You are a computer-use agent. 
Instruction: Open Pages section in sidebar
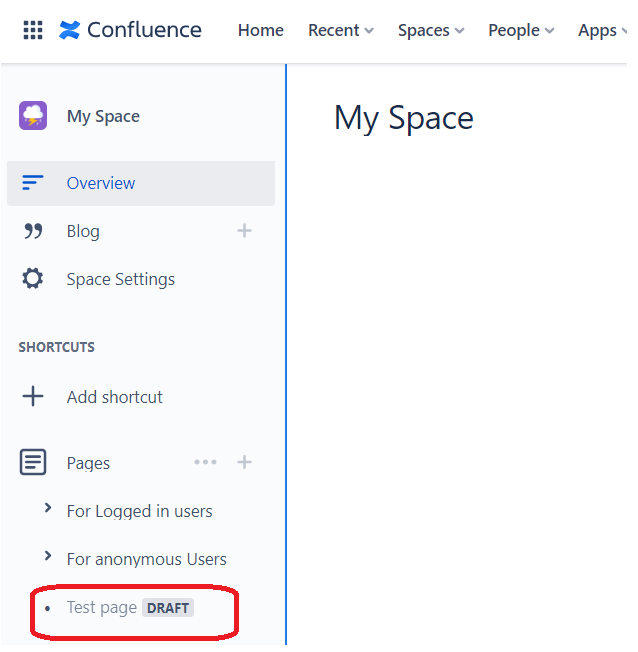coord(88,463)
